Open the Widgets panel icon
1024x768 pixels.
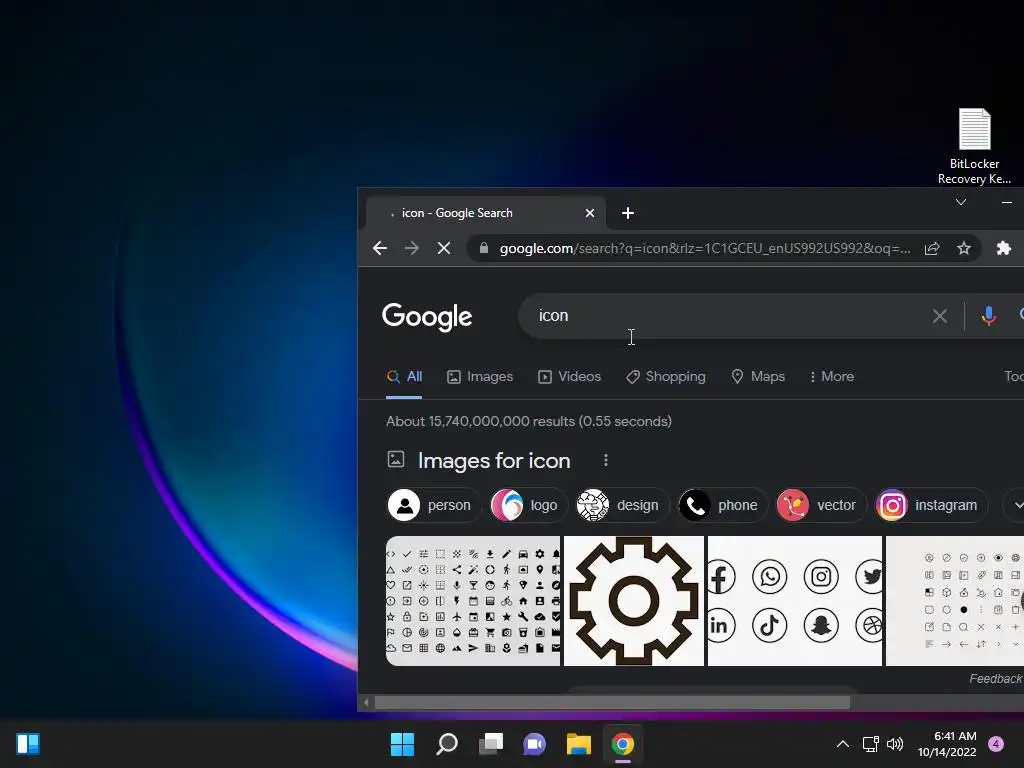pyautogui.click(x=28, y=744)
